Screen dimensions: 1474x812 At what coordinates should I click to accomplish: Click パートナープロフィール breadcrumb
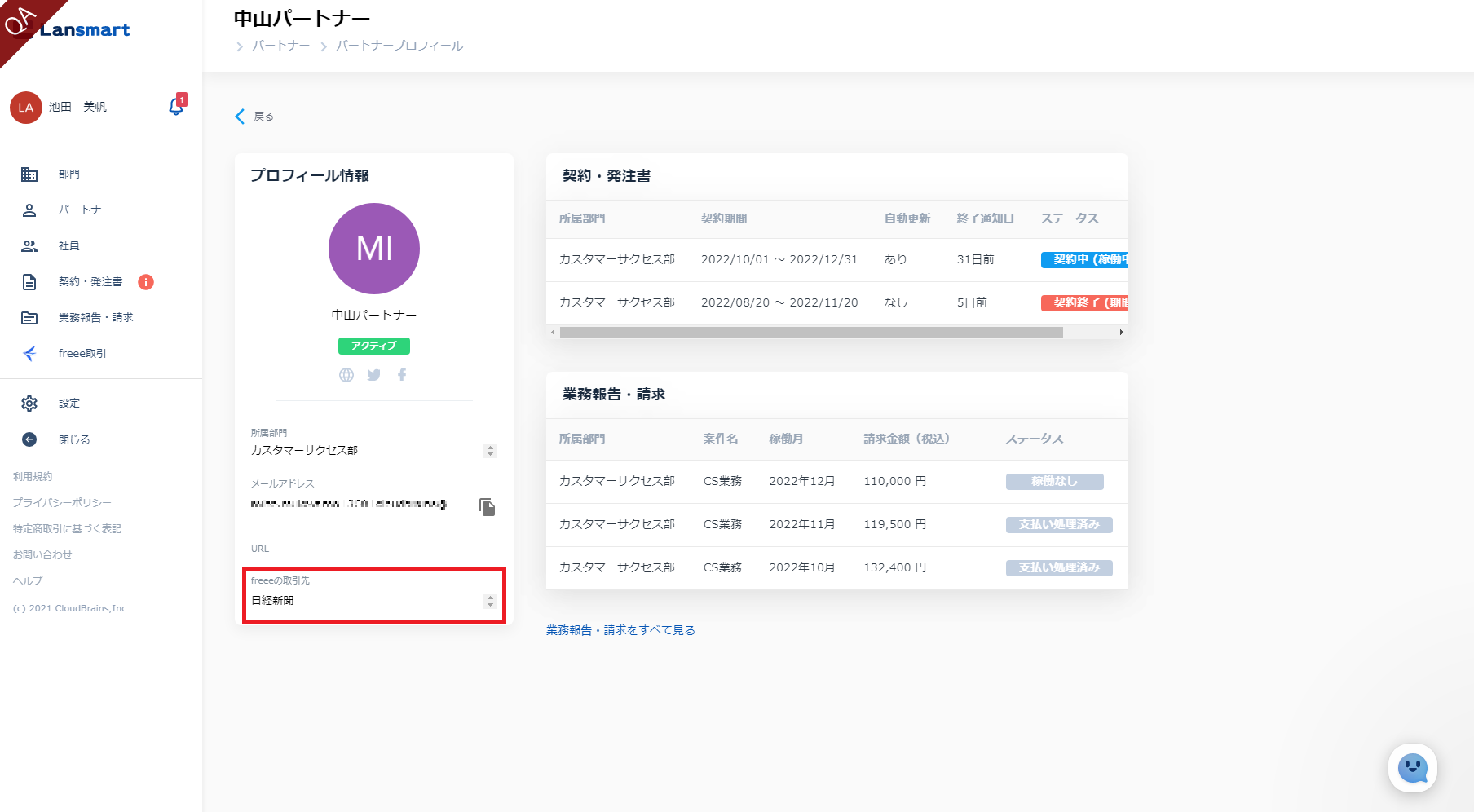(399, 46)
